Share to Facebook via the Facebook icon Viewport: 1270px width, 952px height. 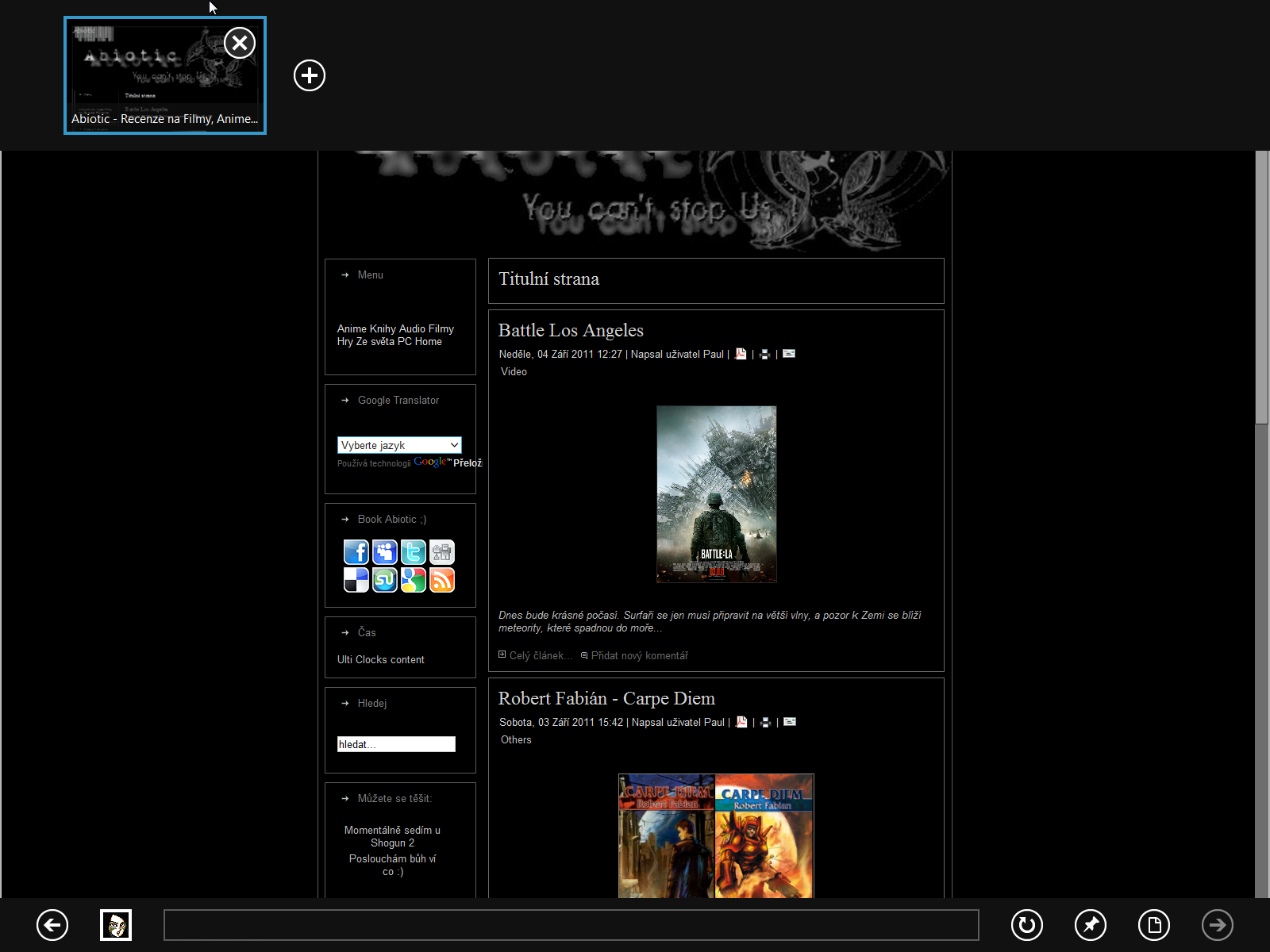356,551
